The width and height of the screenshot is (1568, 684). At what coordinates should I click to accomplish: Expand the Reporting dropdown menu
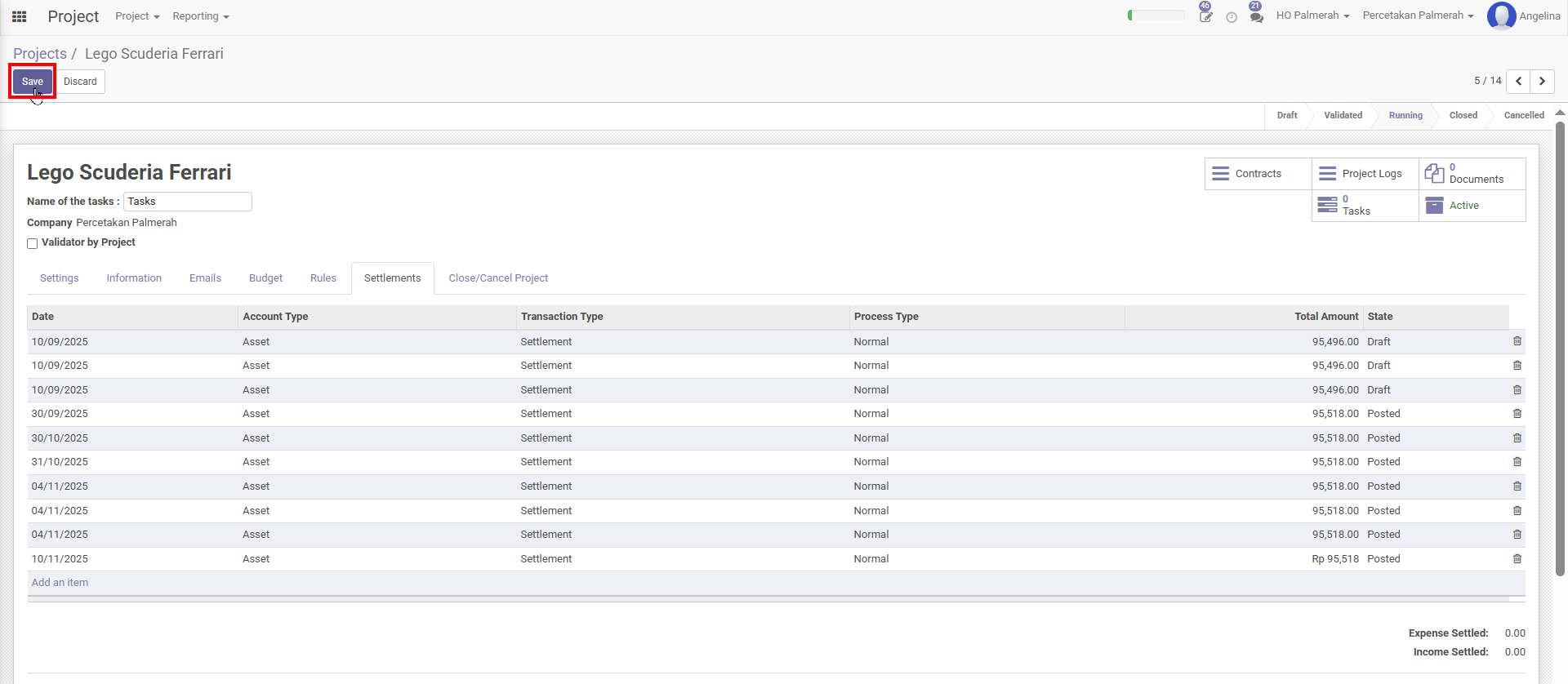[x=200, y=16]
